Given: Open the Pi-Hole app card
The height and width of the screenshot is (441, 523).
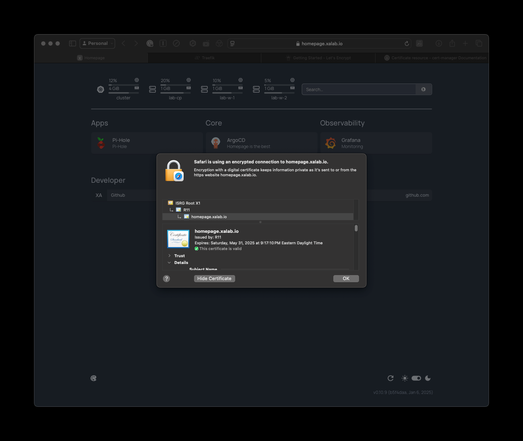Looking at the screenshot, I should click(x=147, y=143).
